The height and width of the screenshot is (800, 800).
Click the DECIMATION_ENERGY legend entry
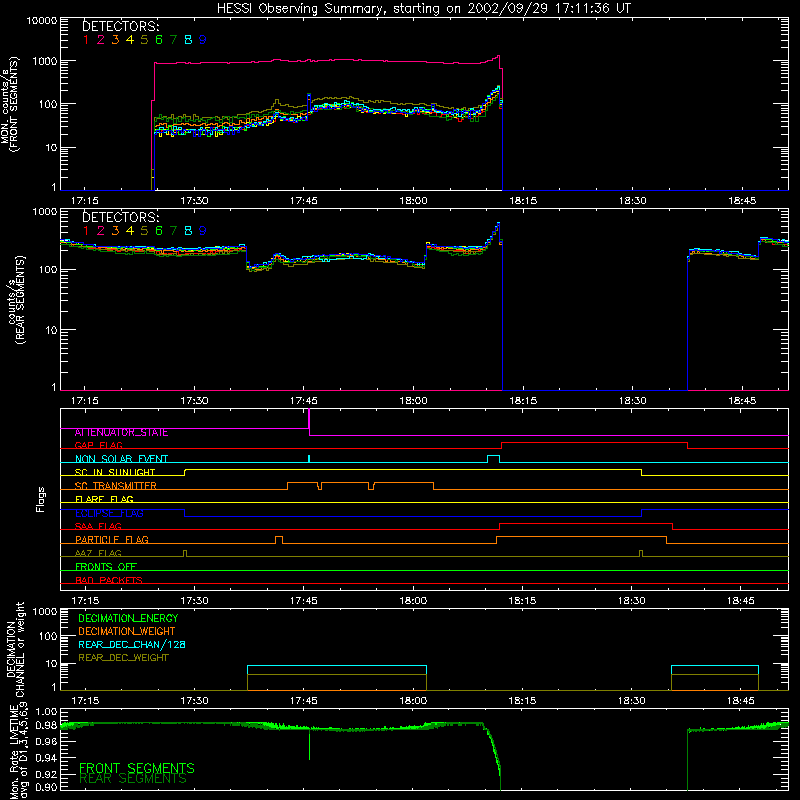click(x=128, y=618)
